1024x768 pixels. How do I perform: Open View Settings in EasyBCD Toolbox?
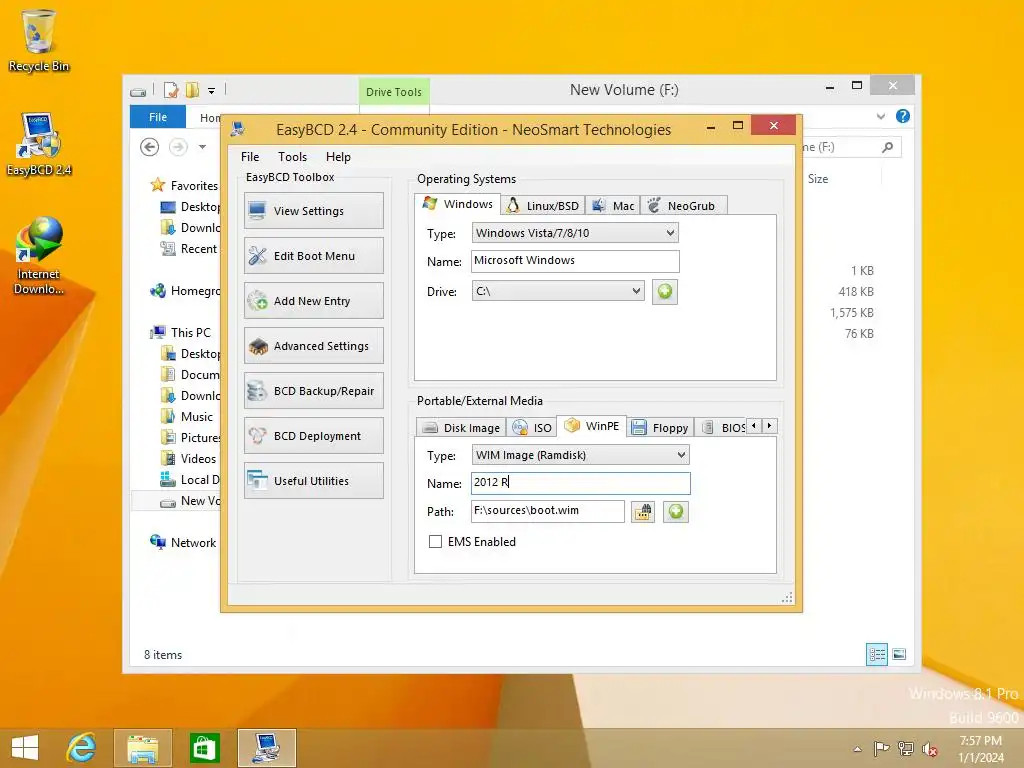[x=313, y=211]
